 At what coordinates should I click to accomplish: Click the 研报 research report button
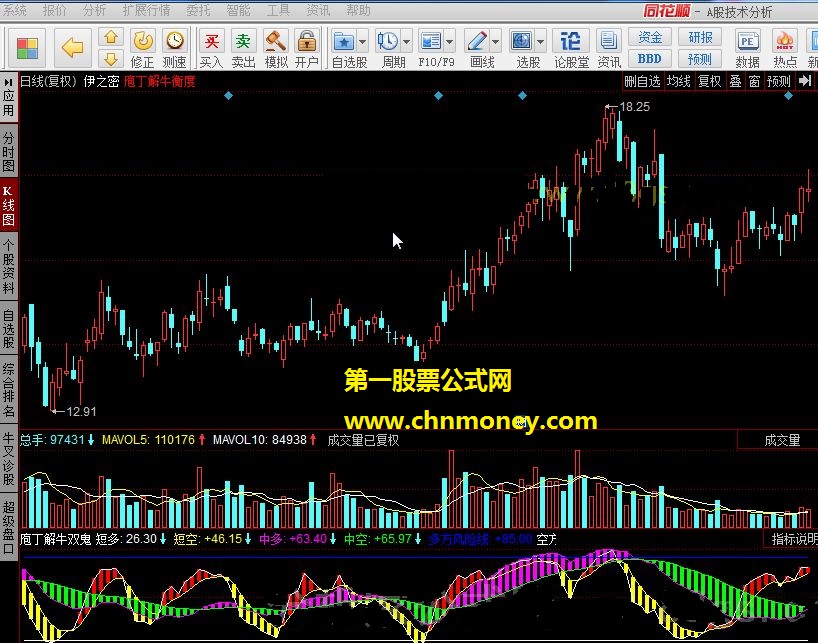coord(700,37)
